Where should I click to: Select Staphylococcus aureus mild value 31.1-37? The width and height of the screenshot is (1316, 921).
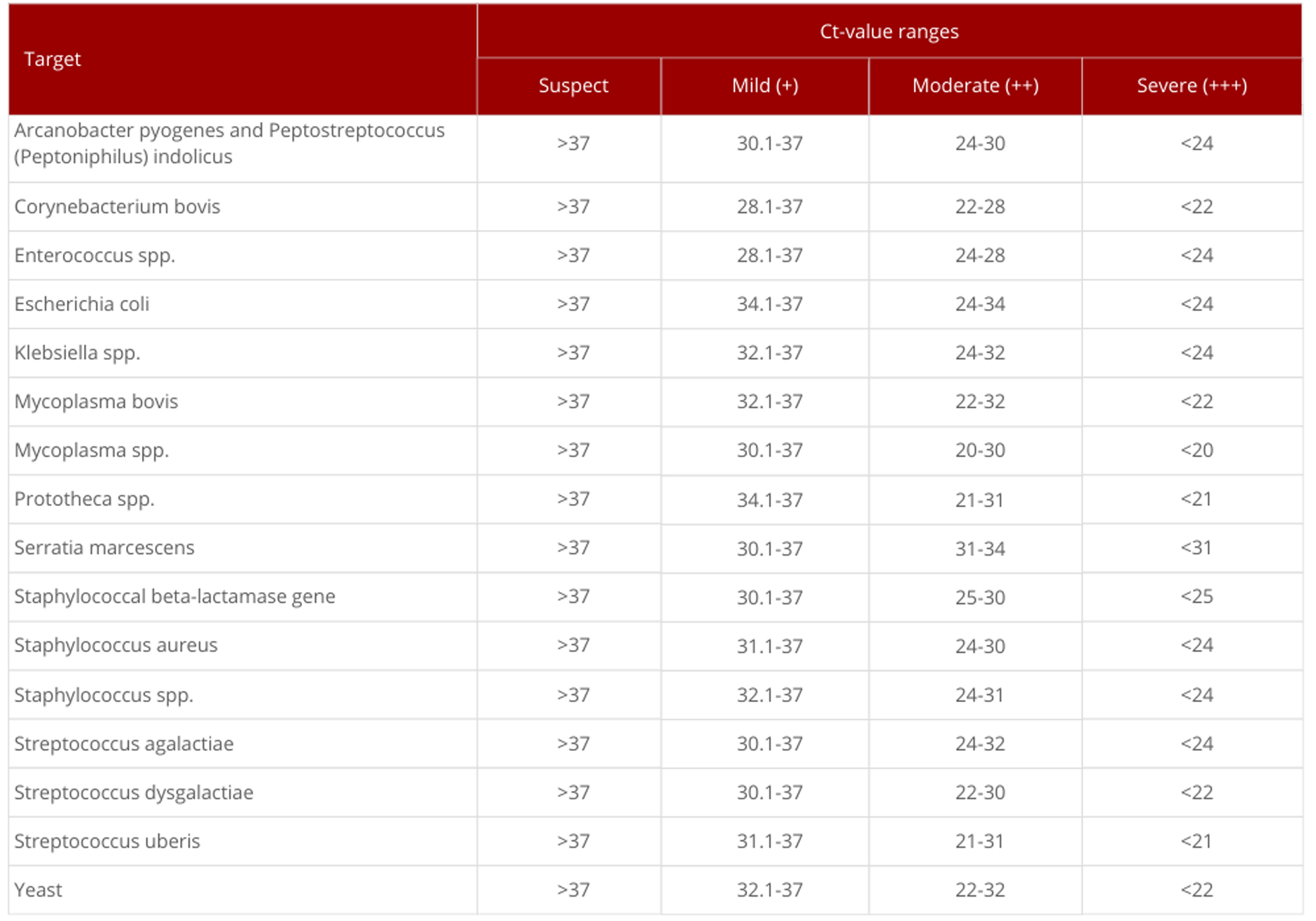769,646
